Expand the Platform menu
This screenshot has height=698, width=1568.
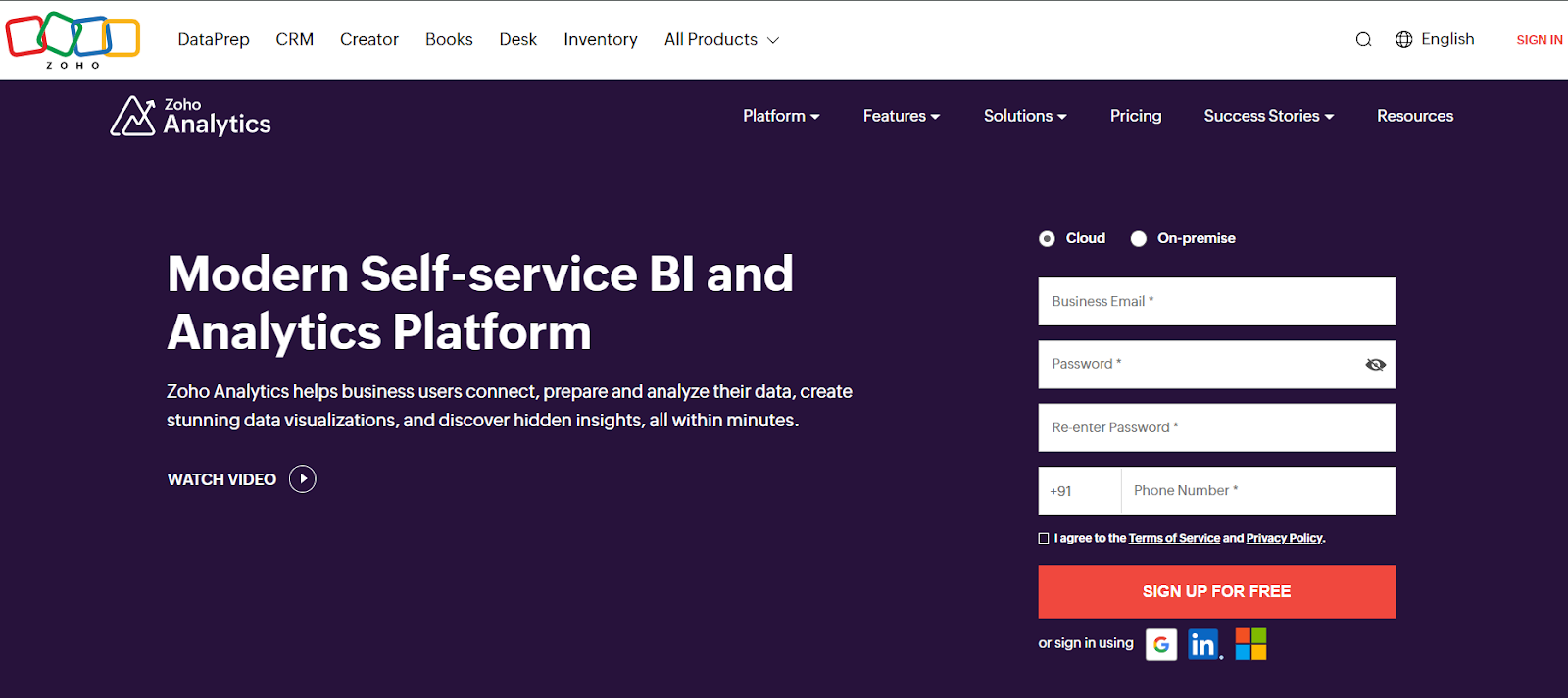click(x=781, y=116)
